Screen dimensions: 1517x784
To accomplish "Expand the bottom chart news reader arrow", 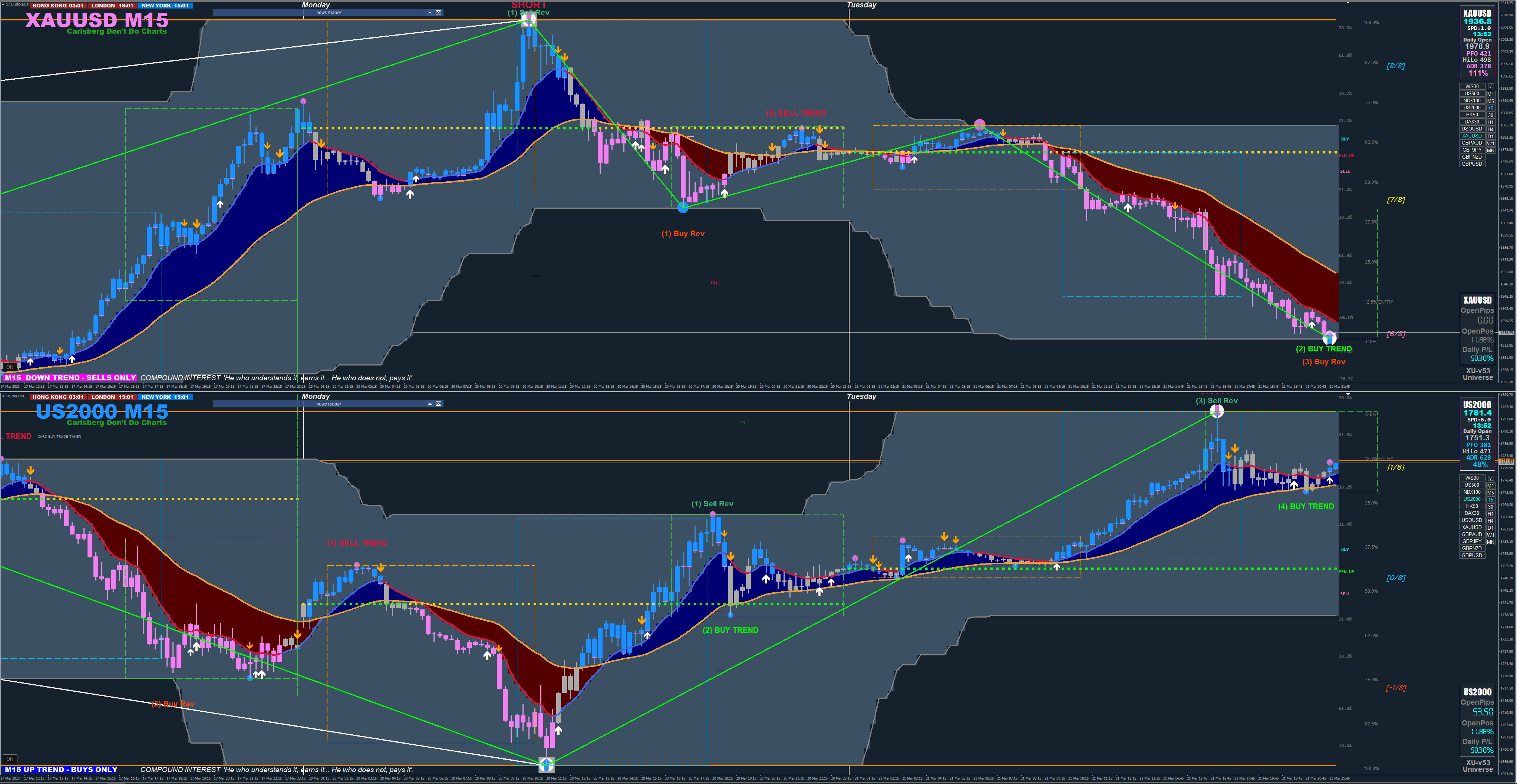I will (430, 404).
